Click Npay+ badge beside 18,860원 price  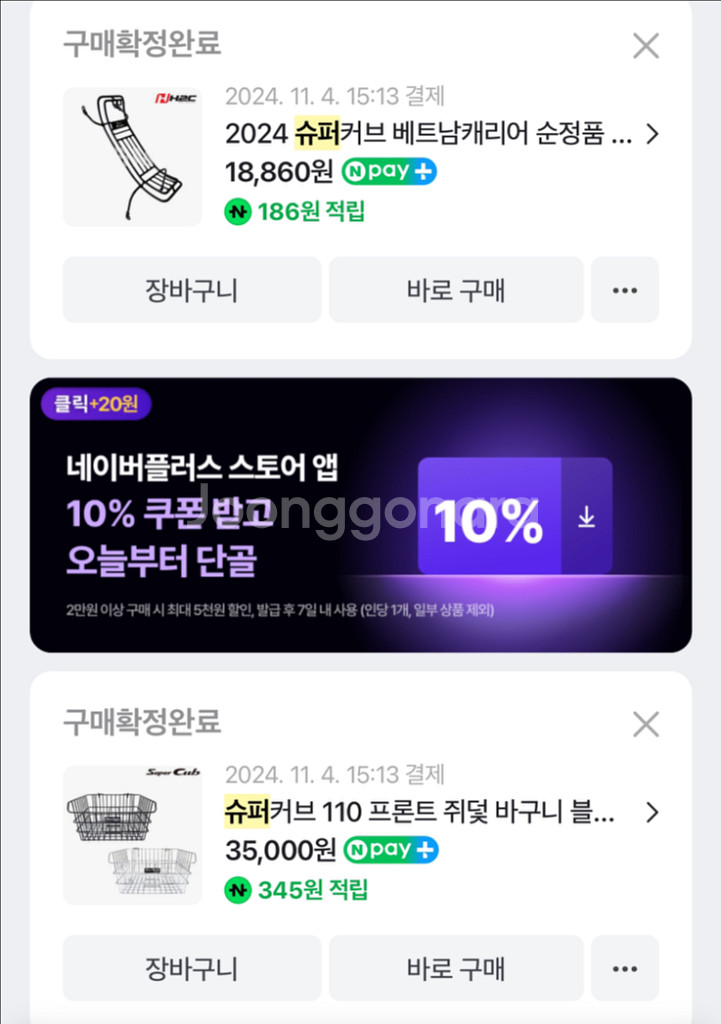[389, 172]
